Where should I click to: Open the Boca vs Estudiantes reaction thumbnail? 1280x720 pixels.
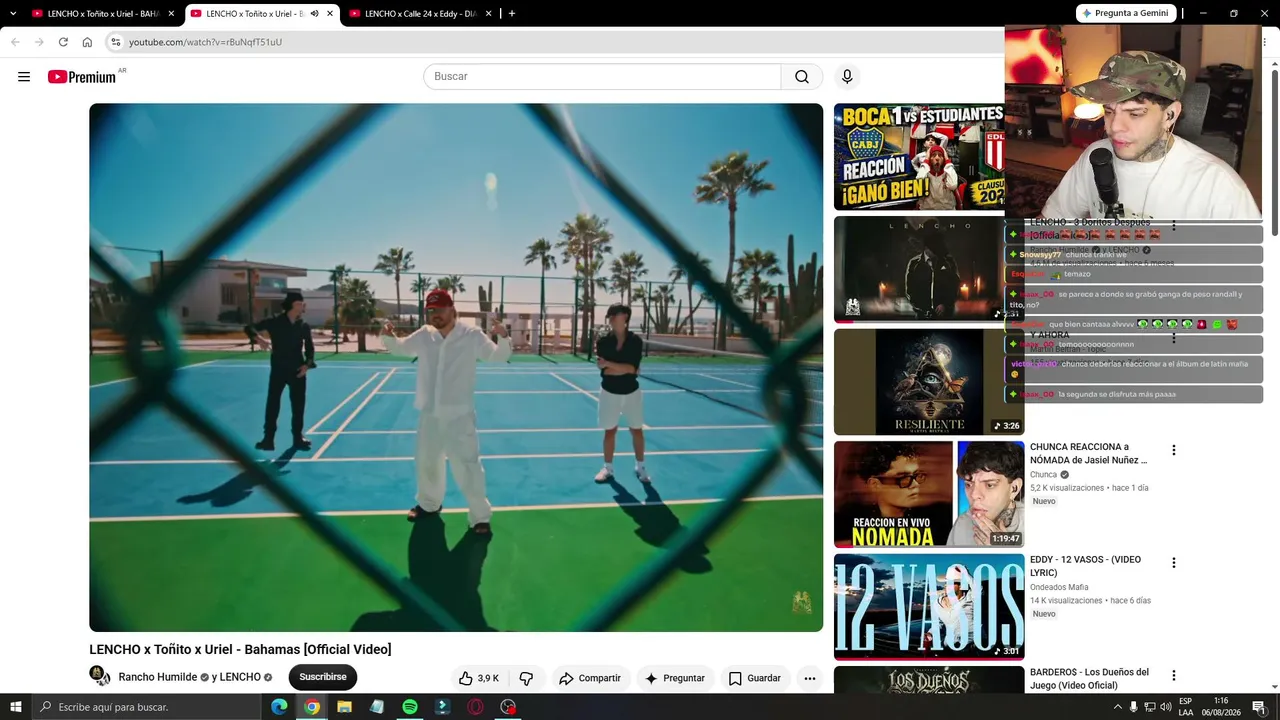point(919,157)
